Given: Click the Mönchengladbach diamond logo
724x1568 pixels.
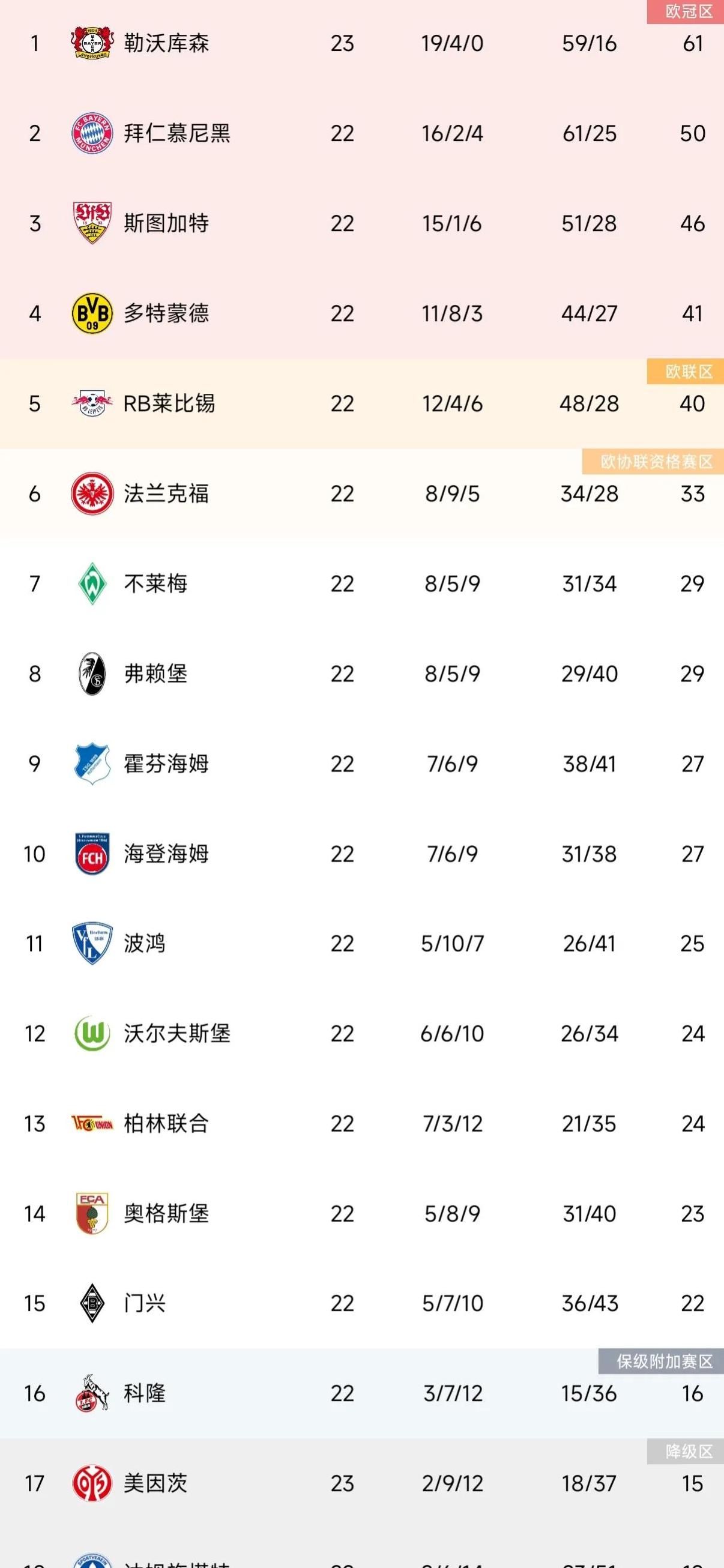Looking at the screenshot, I should 92,1303.
